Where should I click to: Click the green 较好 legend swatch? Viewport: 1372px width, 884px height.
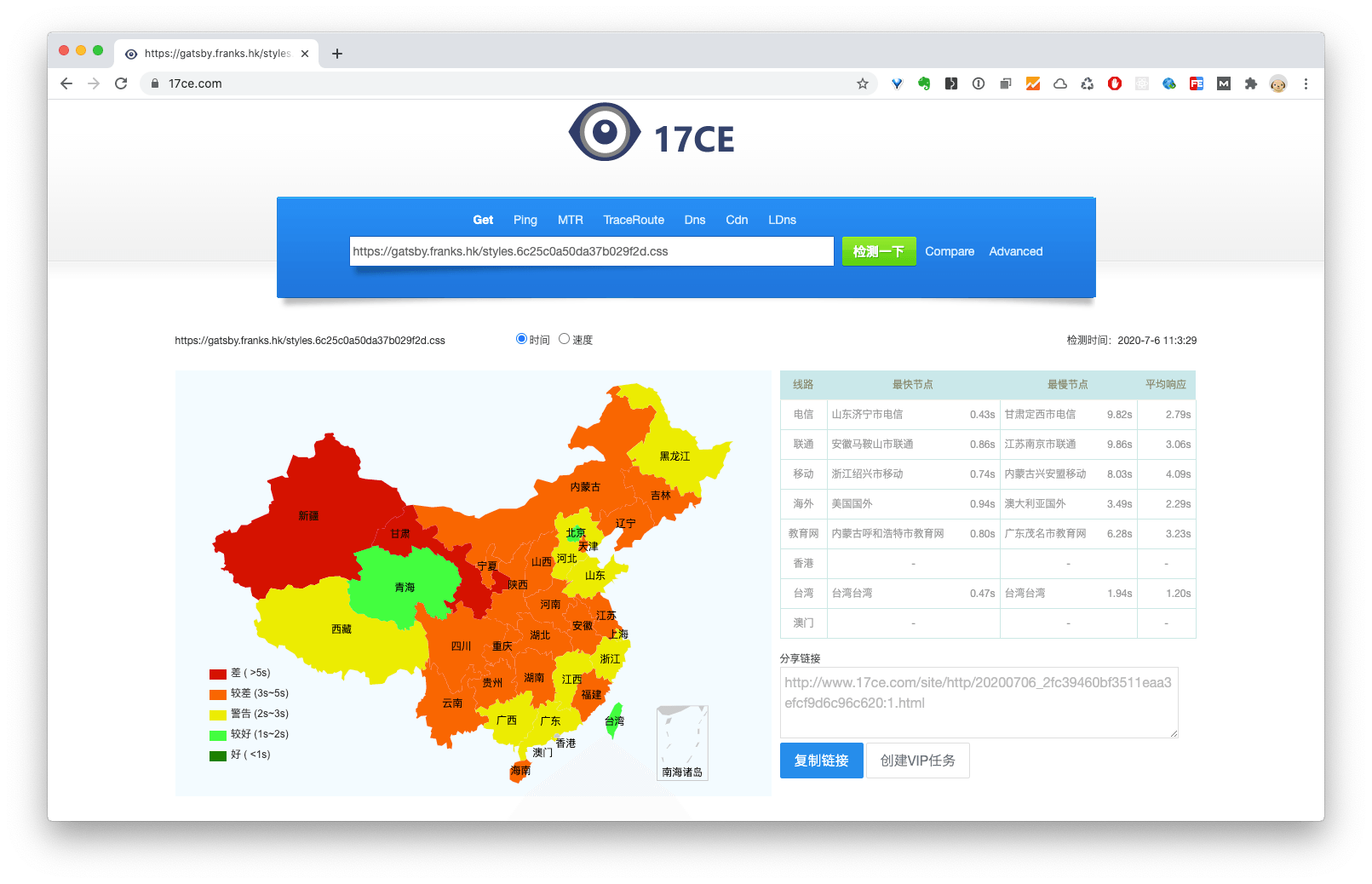point(216,734)
